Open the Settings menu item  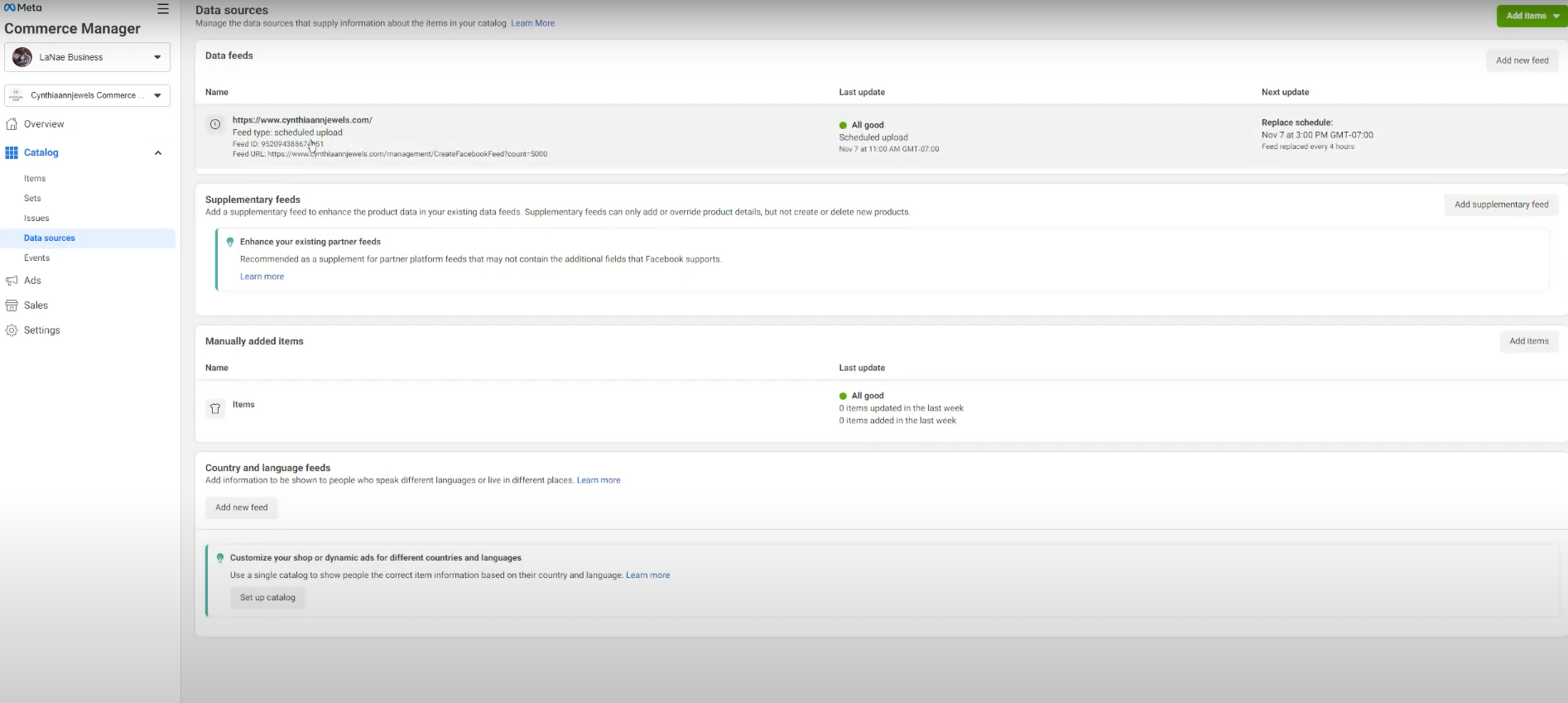(42, 330)
